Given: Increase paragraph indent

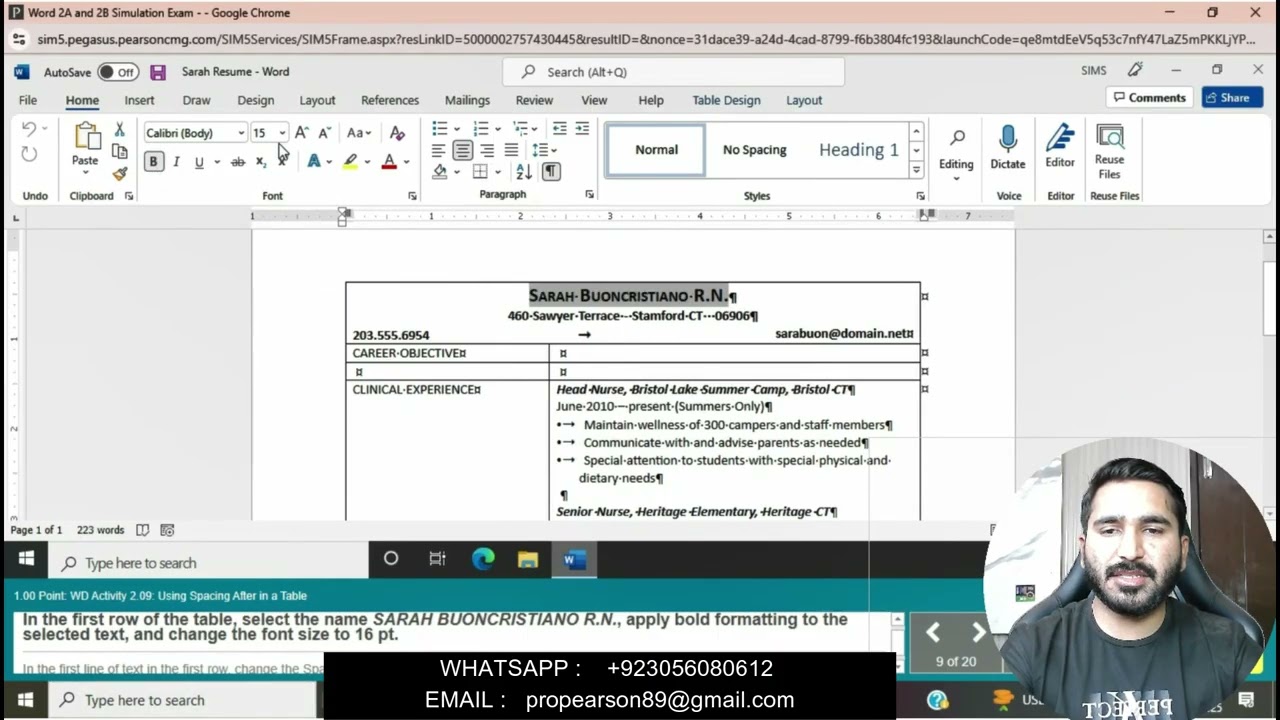Looking at the screenshot, I should pyautogui.click(x=582, y=129).
